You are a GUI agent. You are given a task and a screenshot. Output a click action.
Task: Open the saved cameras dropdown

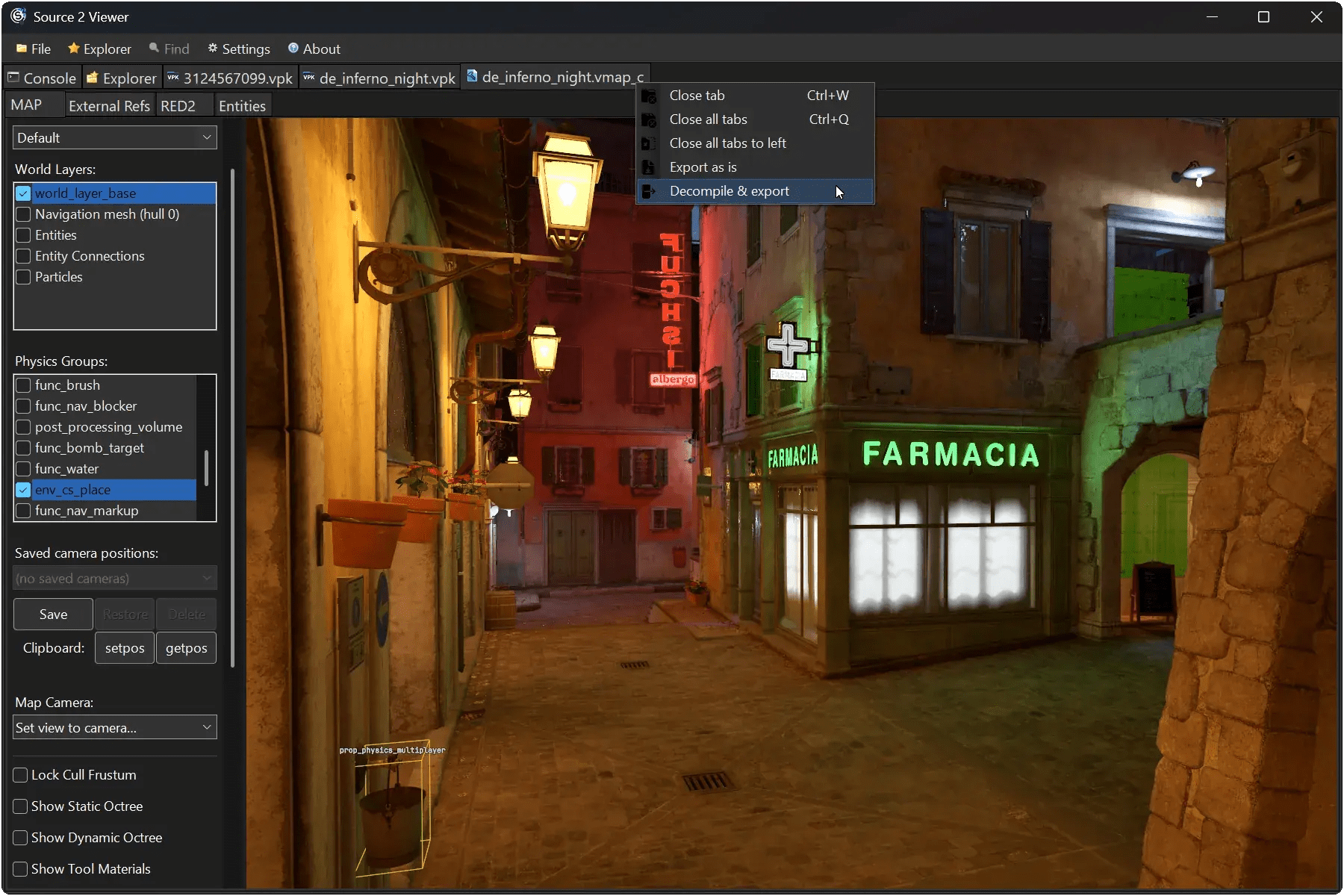pos(114,579)
